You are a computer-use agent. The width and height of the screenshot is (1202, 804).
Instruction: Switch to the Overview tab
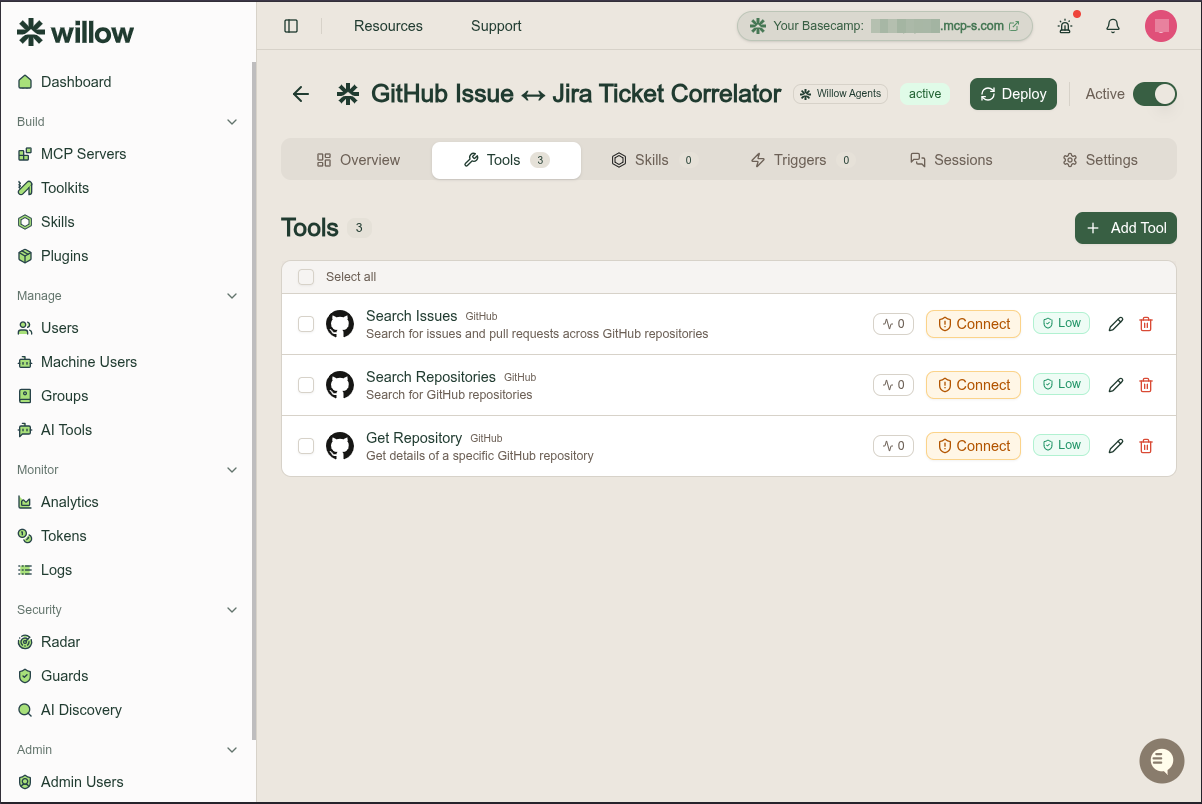(x=358, y=160)
